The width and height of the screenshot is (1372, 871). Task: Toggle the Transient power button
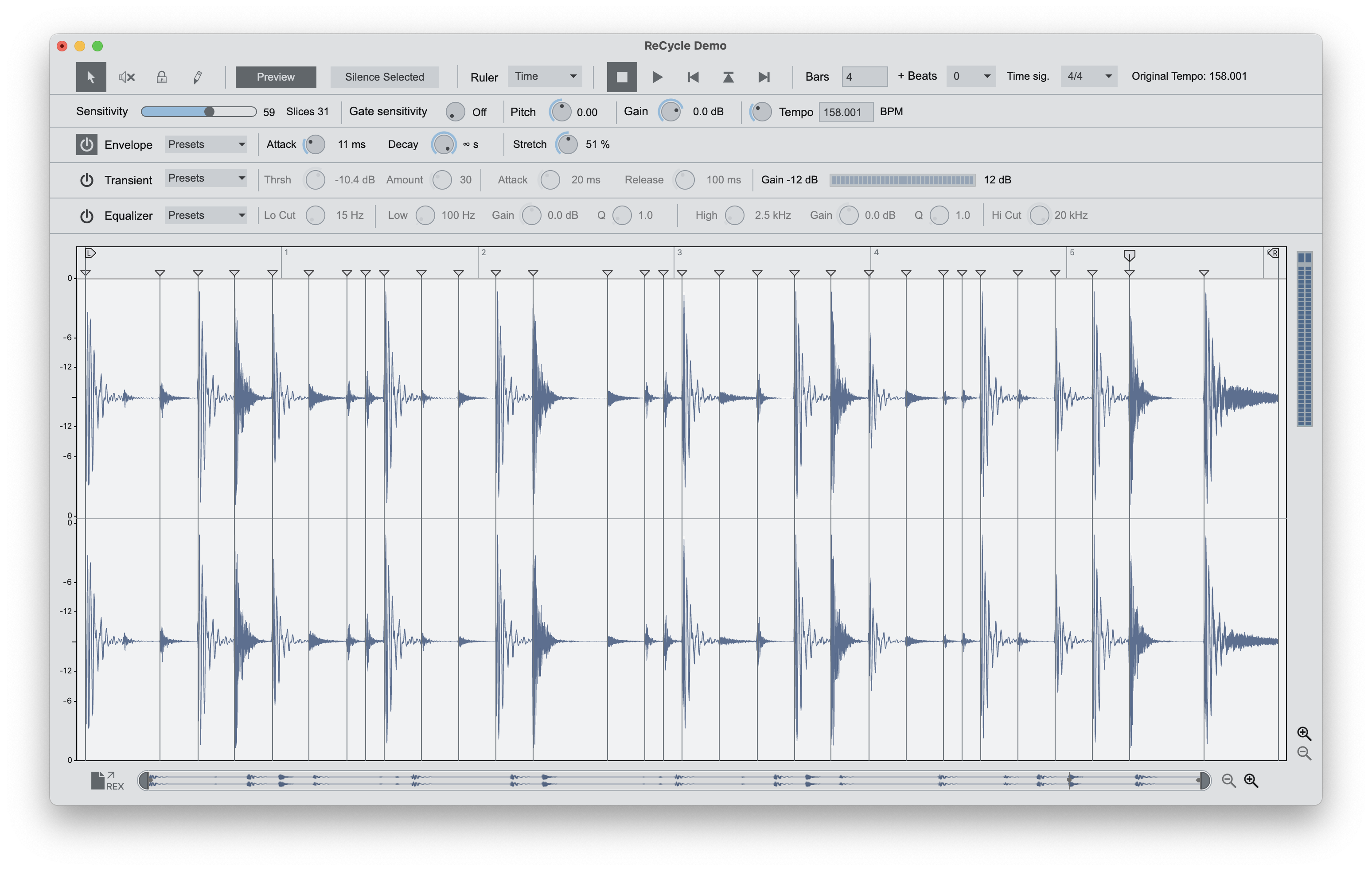pyautogui.click(x=86, y=180)
